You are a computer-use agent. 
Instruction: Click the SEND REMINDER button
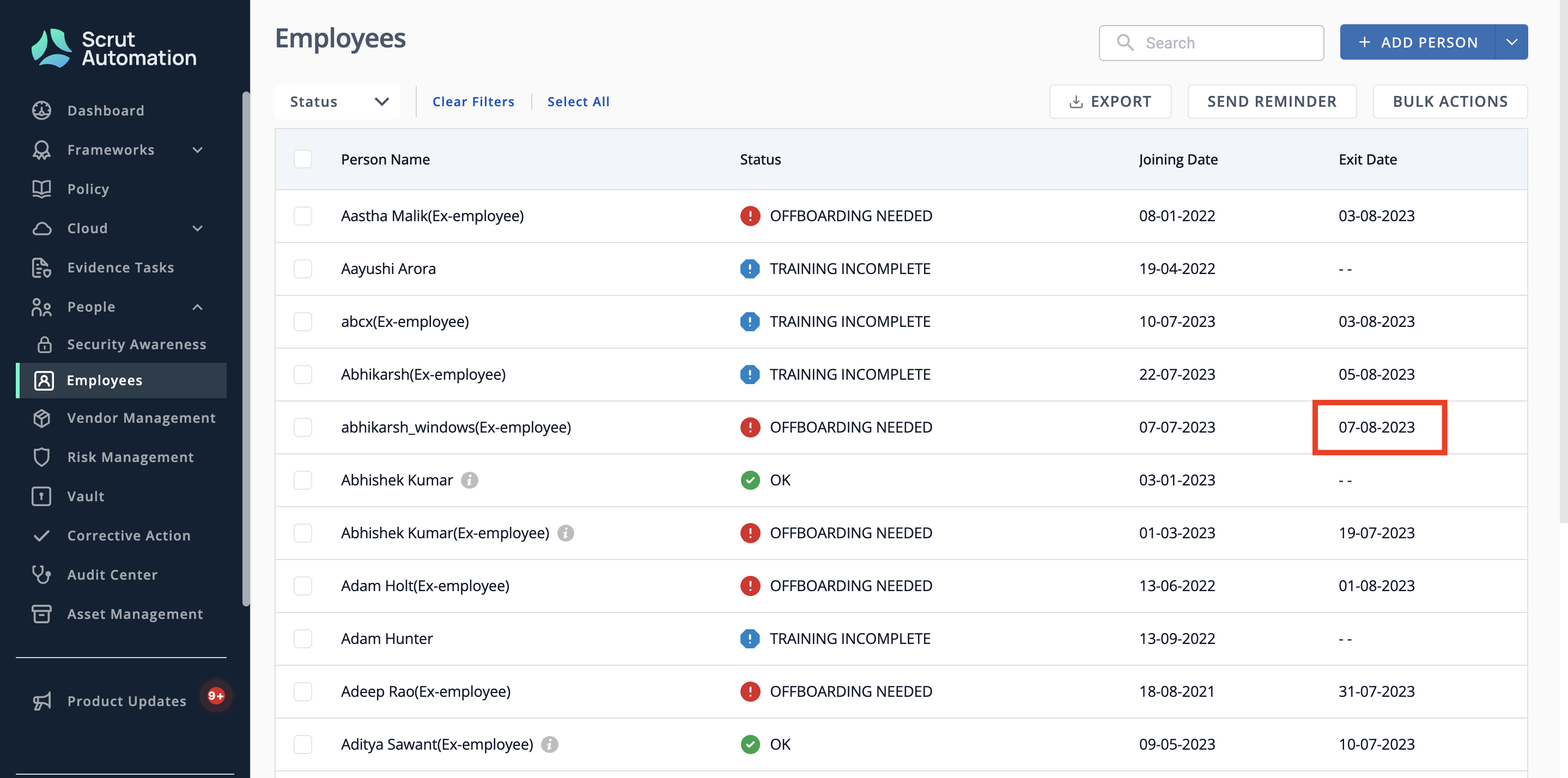[x=1272, y=102]
